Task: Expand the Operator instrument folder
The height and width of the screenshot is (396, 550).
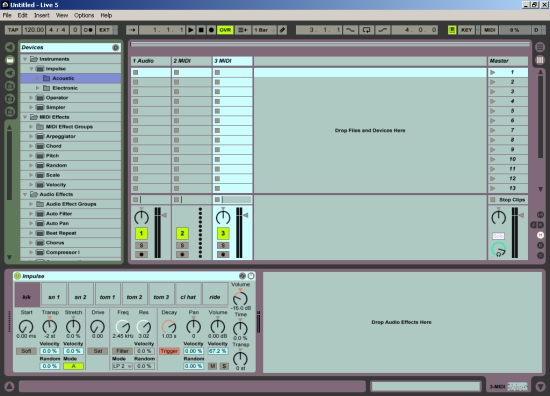Action: (x=31, y=98)
